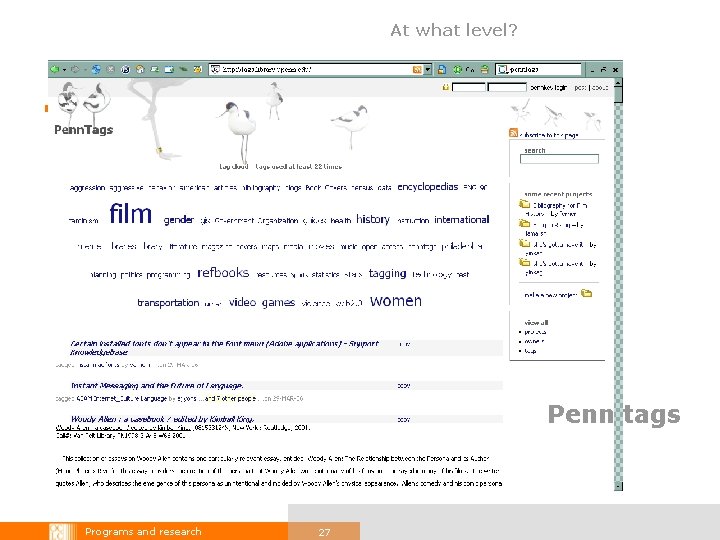
Task: Click the second PennKey login field
Action: (x=506, y=87)
